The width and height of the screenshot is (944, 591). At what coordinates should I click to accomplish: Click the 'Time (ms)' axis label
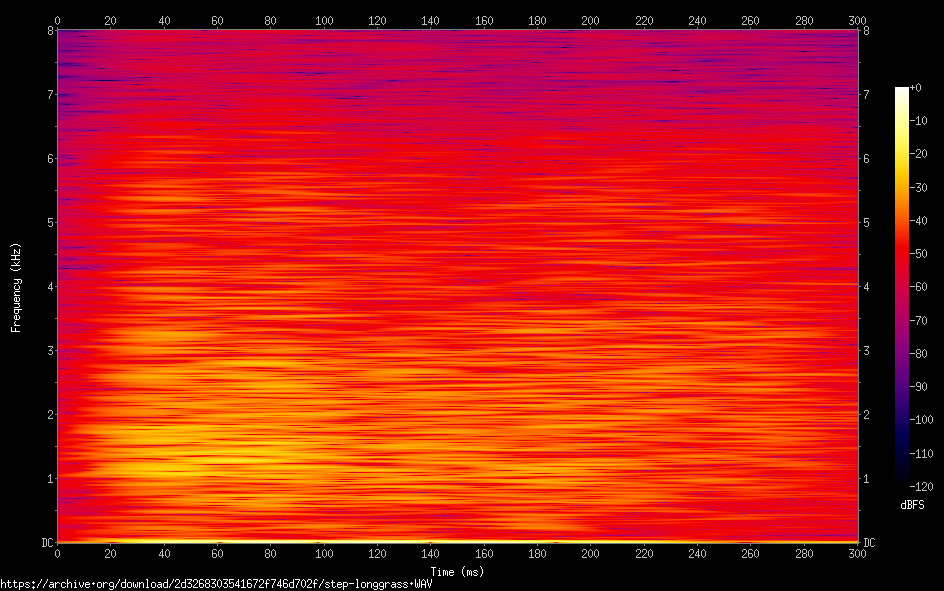click(x=457, y=571)
